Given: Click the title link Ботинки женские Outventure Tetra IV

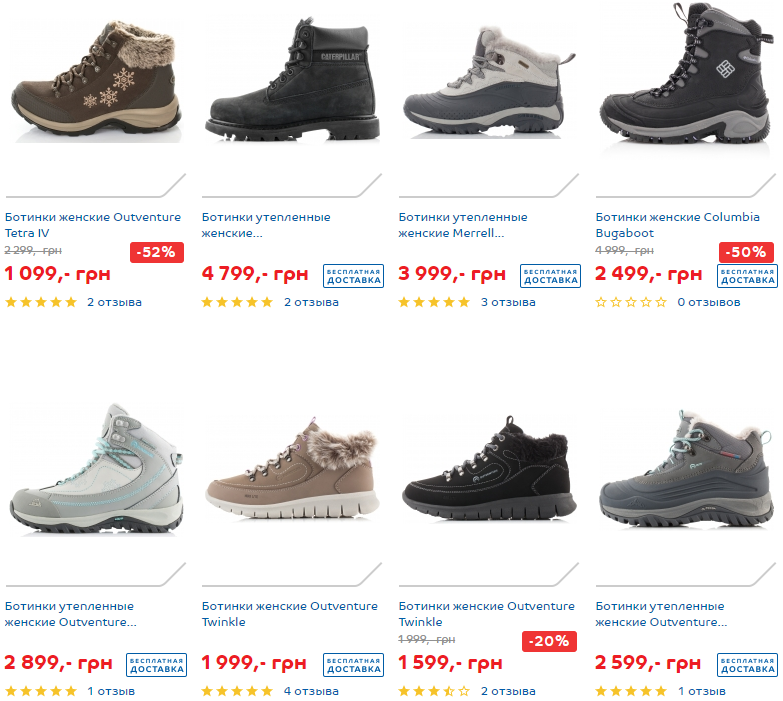Looking at the screenshot, I should [93, 225].
